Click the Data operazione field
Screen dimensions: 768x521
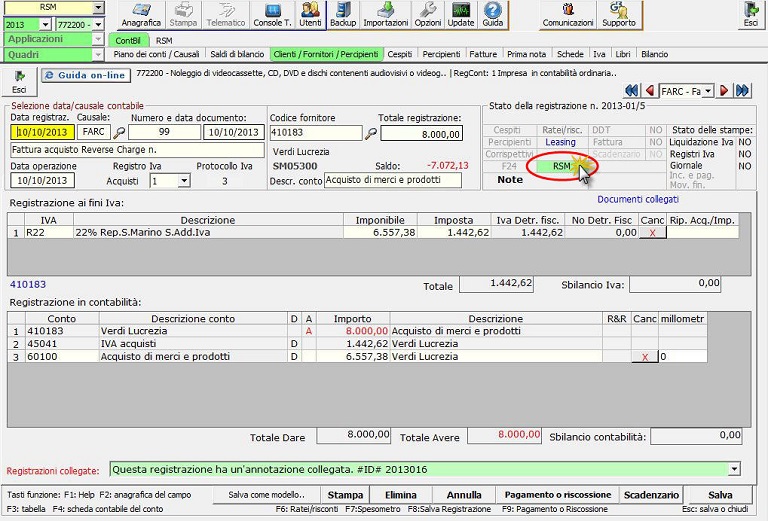(x=43, y=180)
